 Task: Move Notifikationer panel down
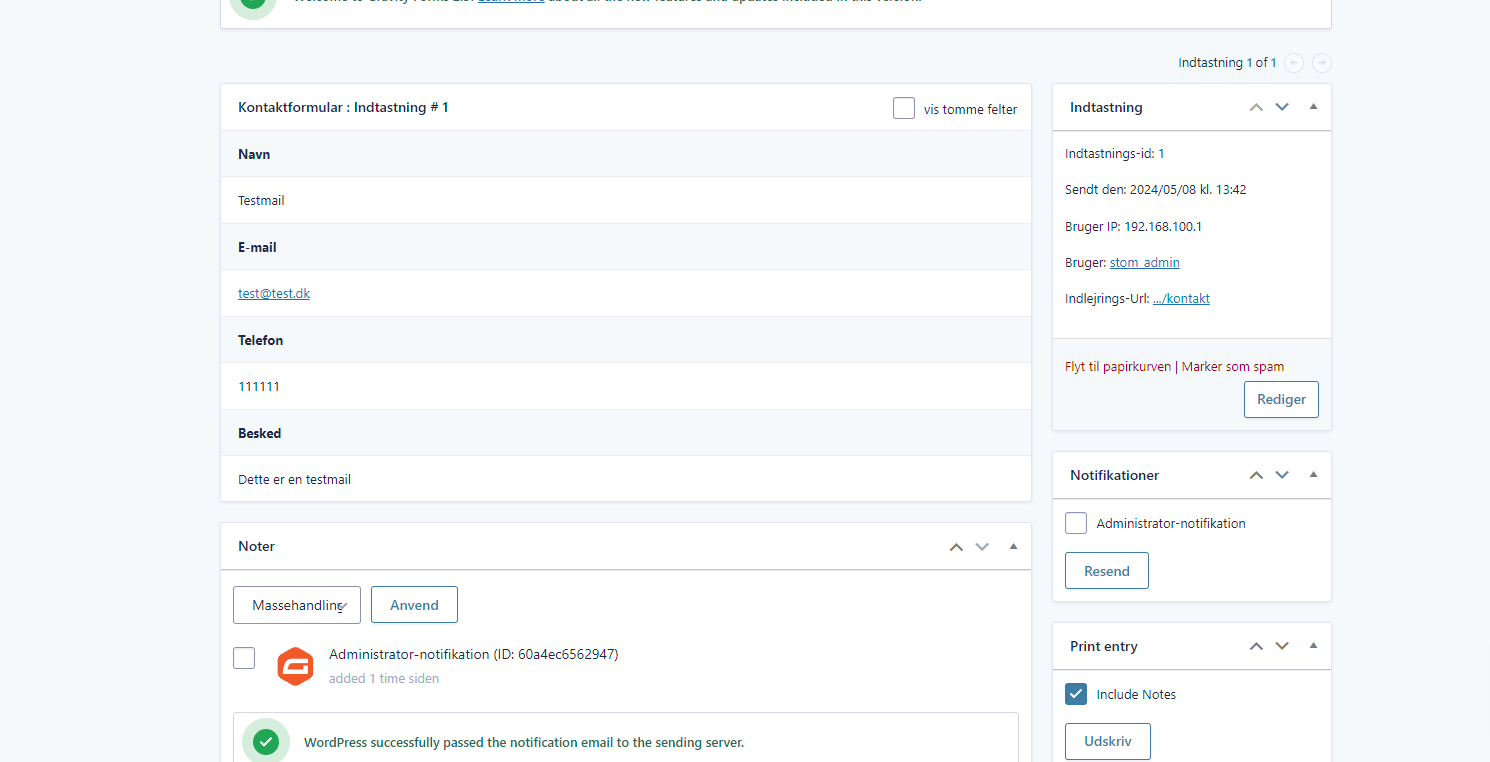pos(1282,475)
